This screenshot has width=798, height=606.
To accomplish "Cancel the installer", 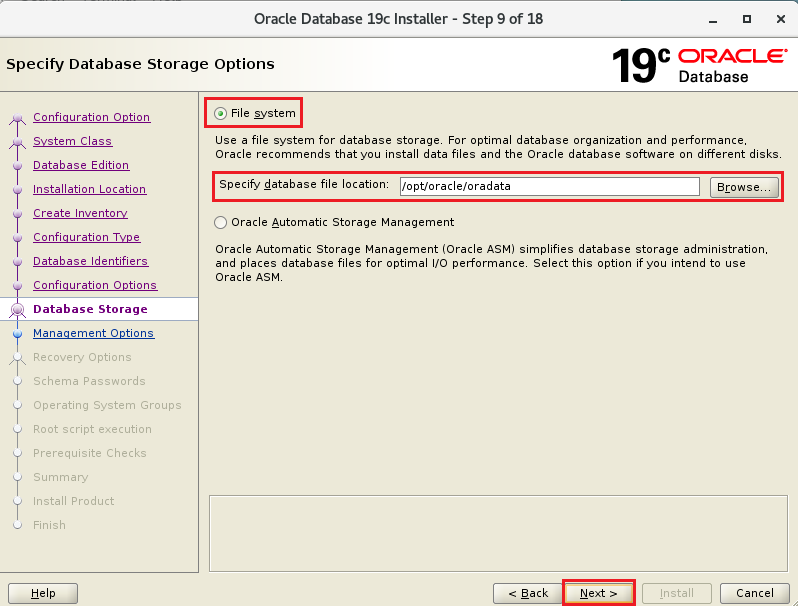I will tap(755, 593).
